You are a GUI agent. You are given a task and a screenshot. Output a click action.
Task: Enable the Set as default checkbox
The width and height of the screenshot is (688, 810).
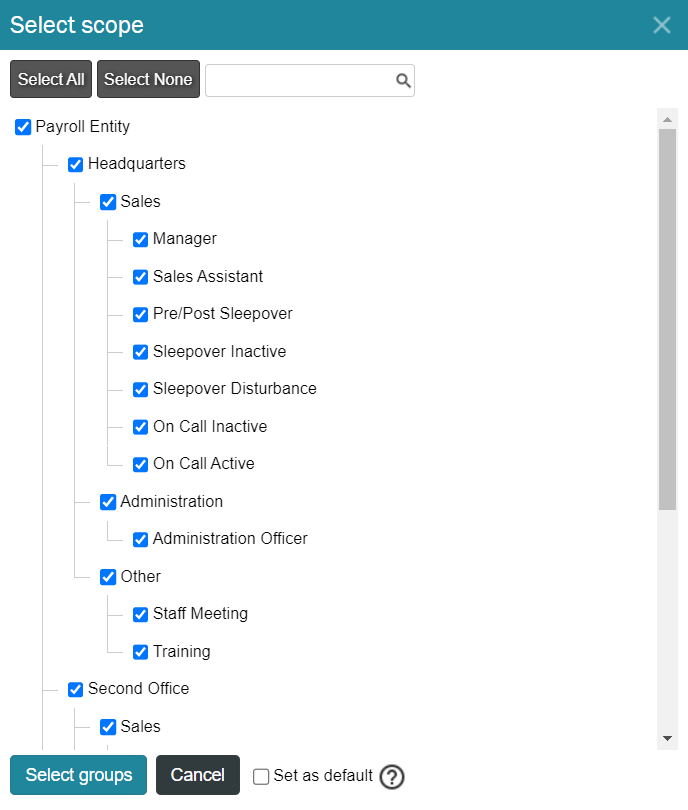pos(261,776)
